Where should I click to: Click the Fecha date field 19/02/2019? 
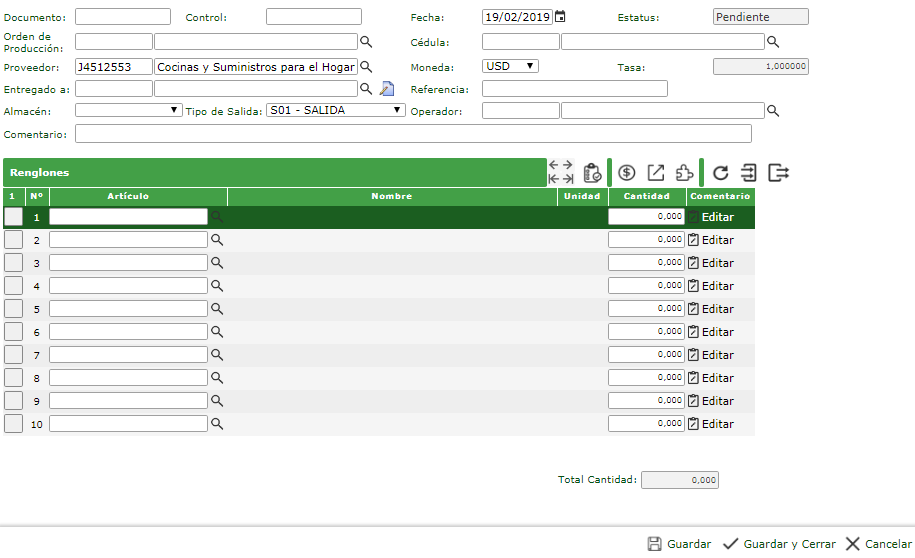(x=517, y=16)
